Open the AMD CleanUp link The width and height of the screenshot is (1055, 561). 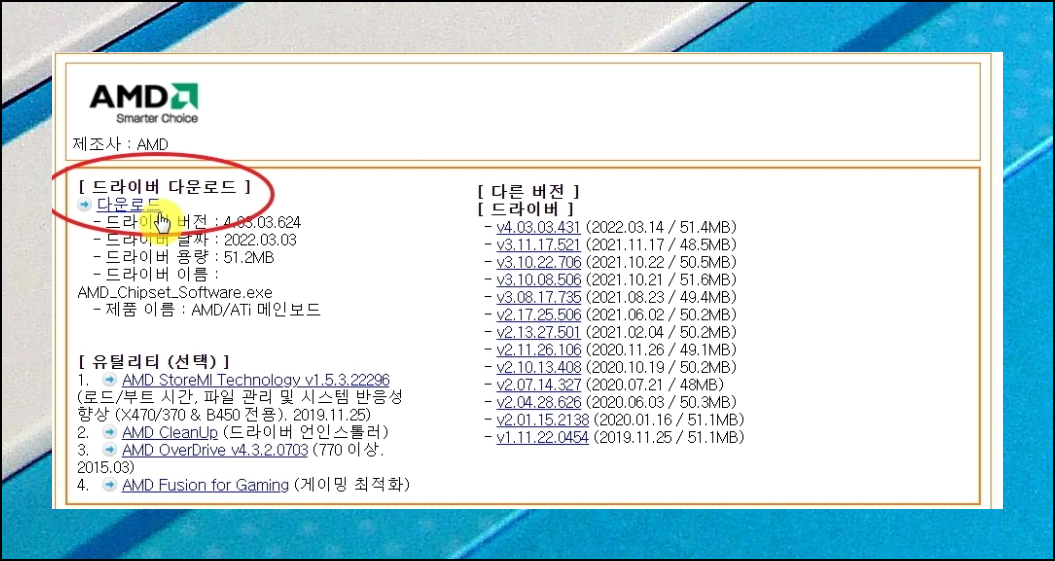pos(170,432)
